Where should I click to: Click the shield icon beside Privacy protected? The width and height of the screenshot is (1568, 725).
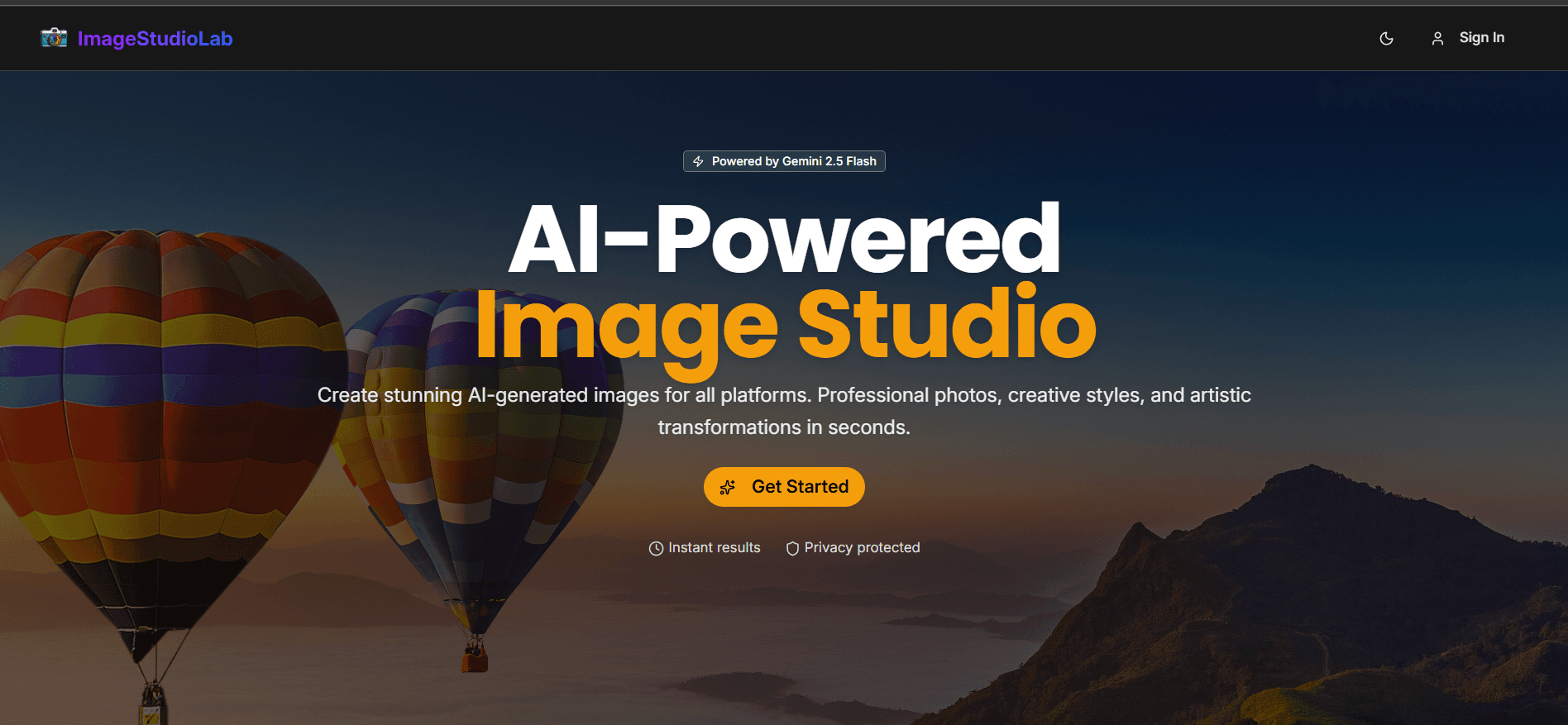(792, 548)
